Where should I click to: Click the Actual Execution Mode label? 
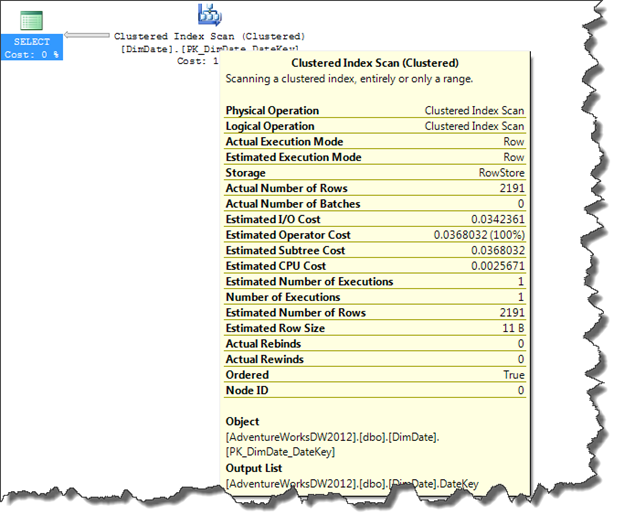[284, 141]
